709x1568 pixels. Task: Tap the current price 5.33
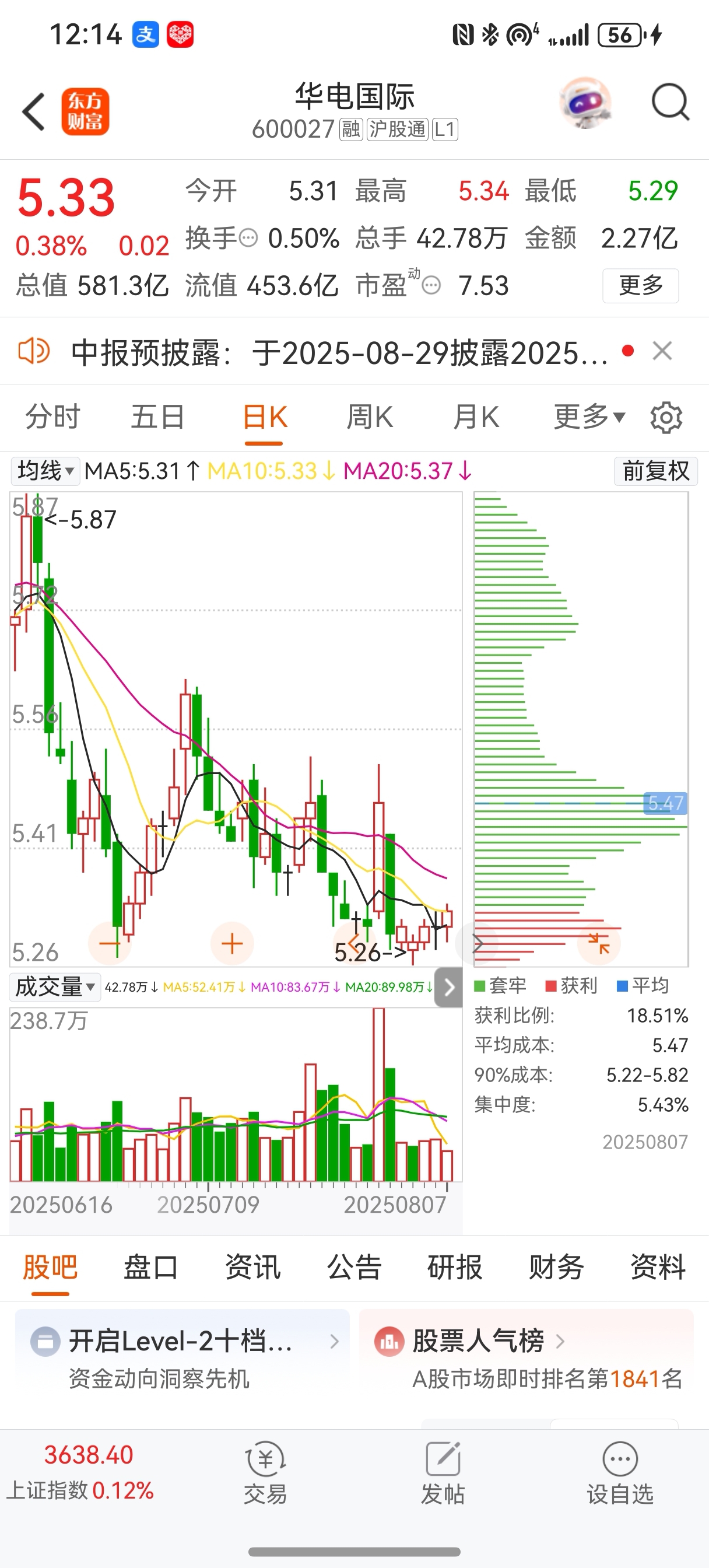[66, 198]
